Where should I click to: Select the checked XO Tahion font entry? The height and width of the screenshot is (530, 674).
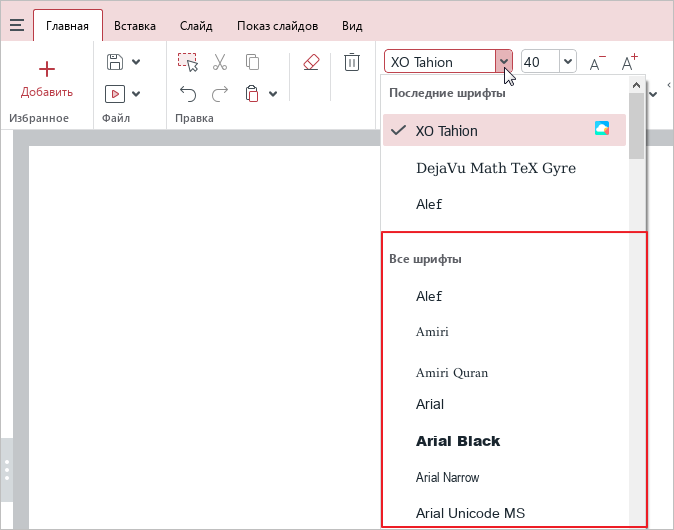(447, 131)
